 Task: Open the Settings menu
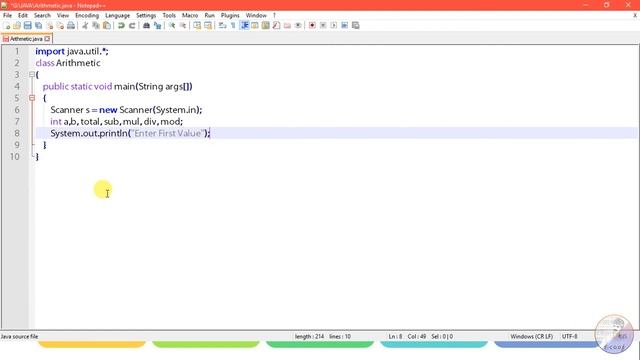[146, 15]
